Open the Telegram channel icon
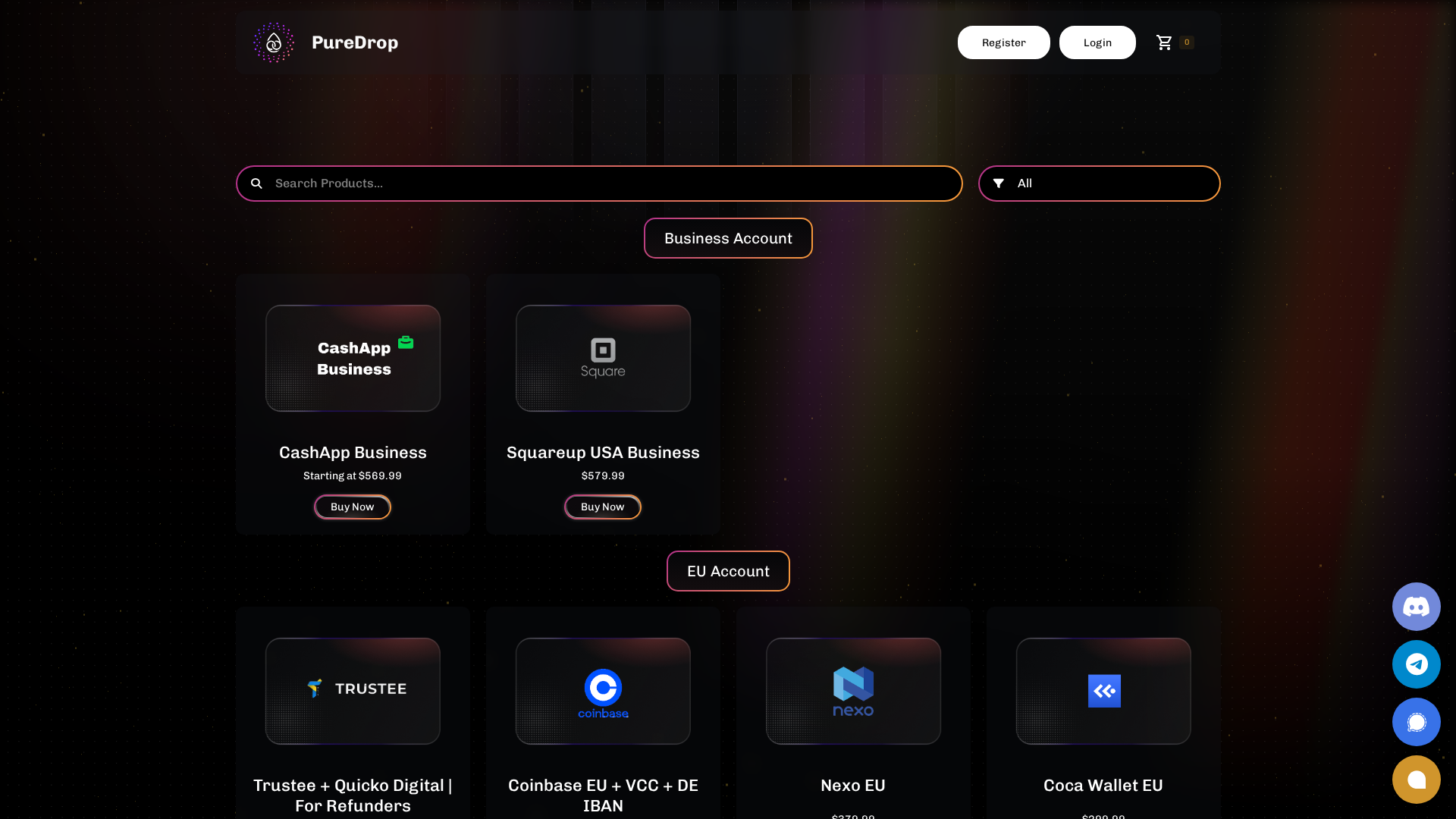This screenshot has width=1456, height=819. point(1416,664)
